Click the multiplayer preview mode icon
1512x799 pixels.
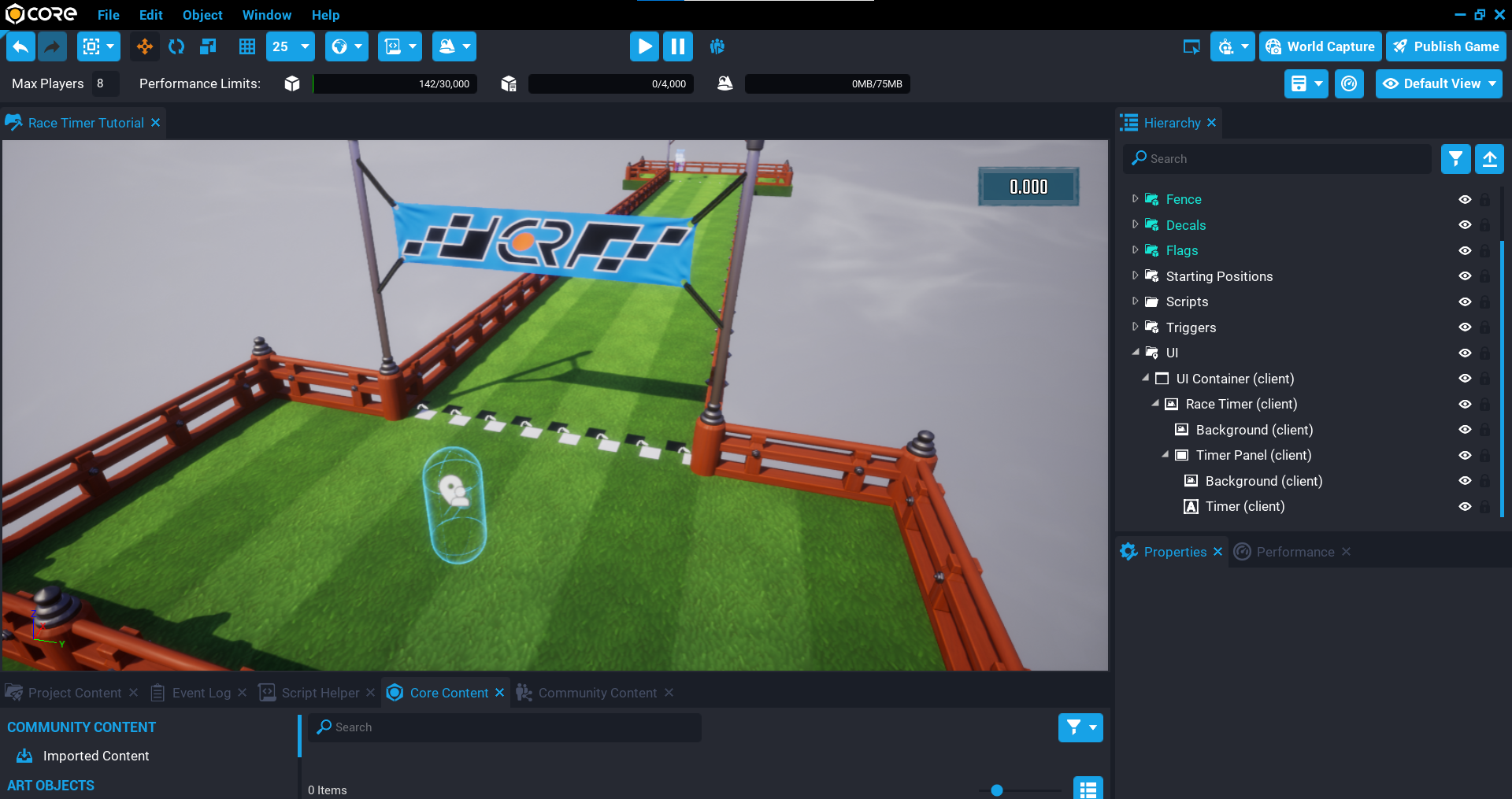717,46
